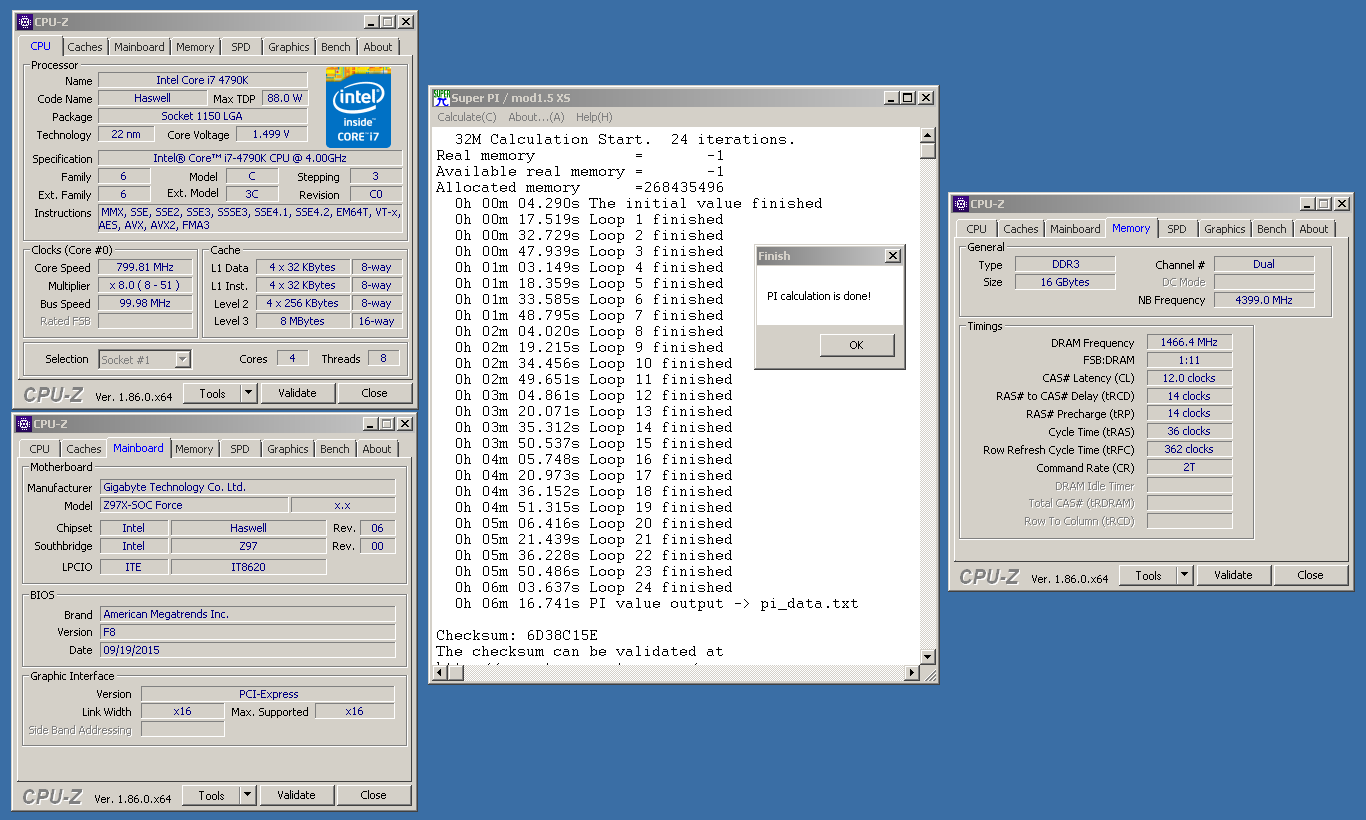Open the Memory tab in the top-left CPU-Z window

(x=195, y=47)
